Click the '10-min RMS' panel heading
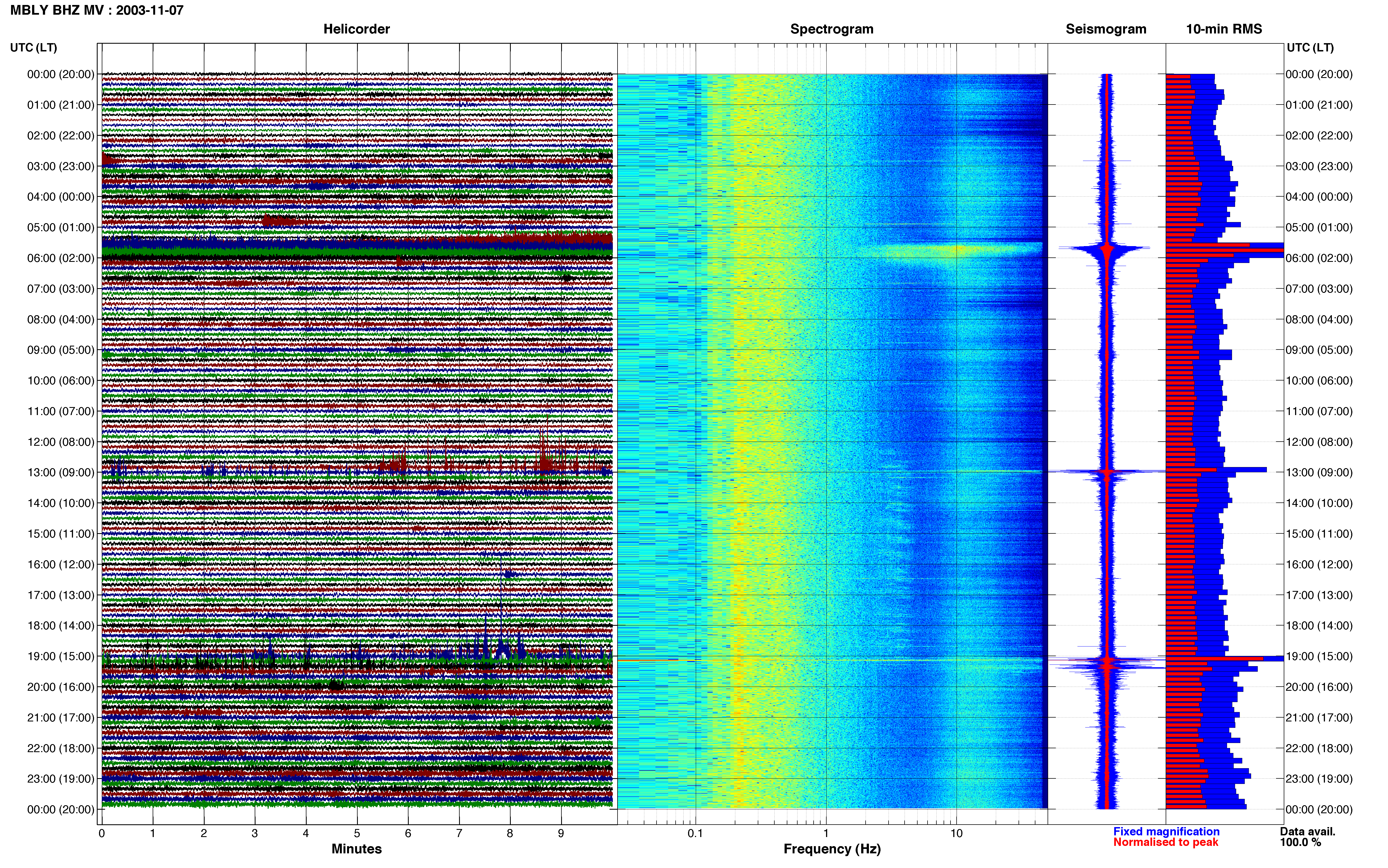 click(1224, 29)
